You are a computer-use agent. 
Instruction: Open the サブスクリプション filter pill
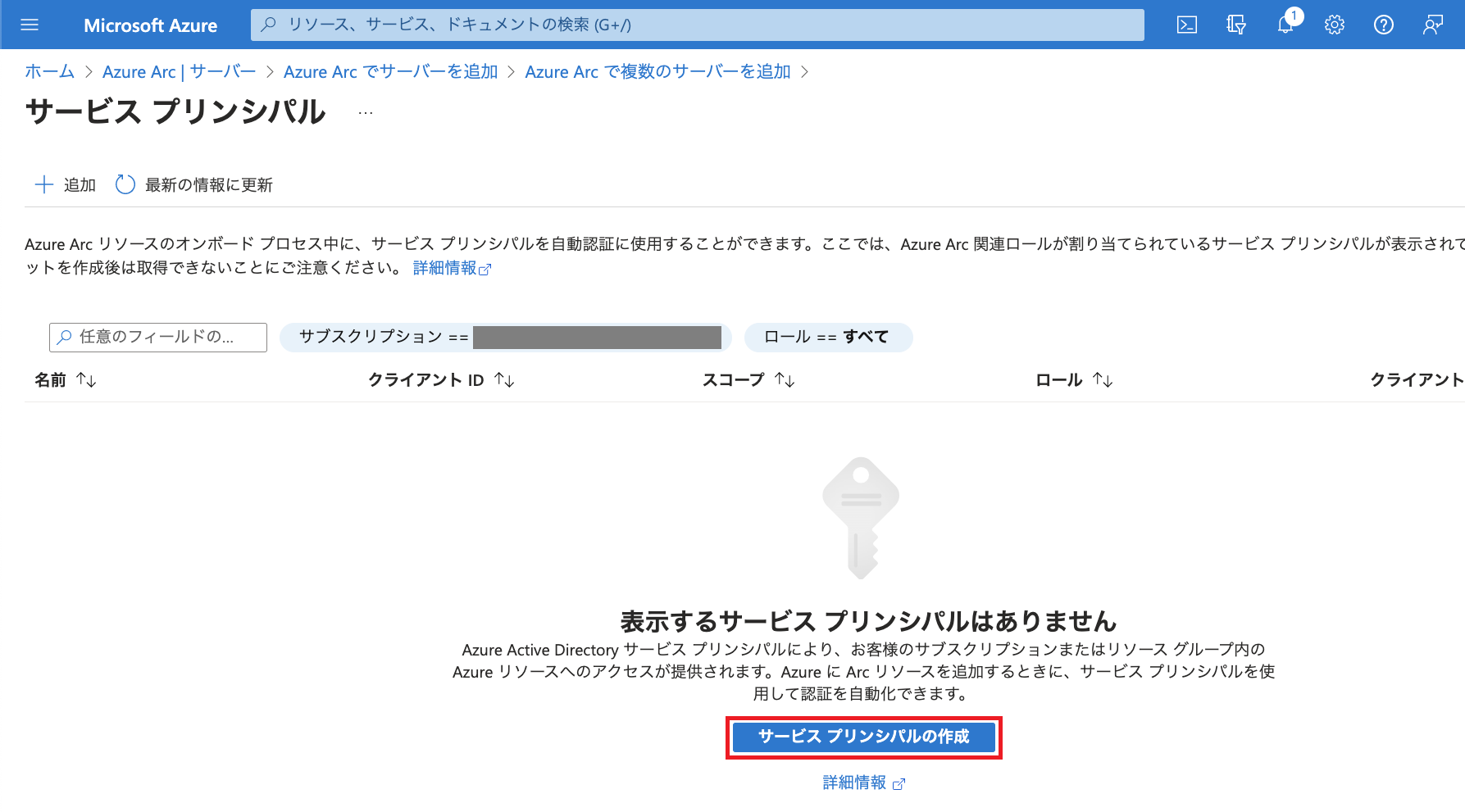point(505,337)
